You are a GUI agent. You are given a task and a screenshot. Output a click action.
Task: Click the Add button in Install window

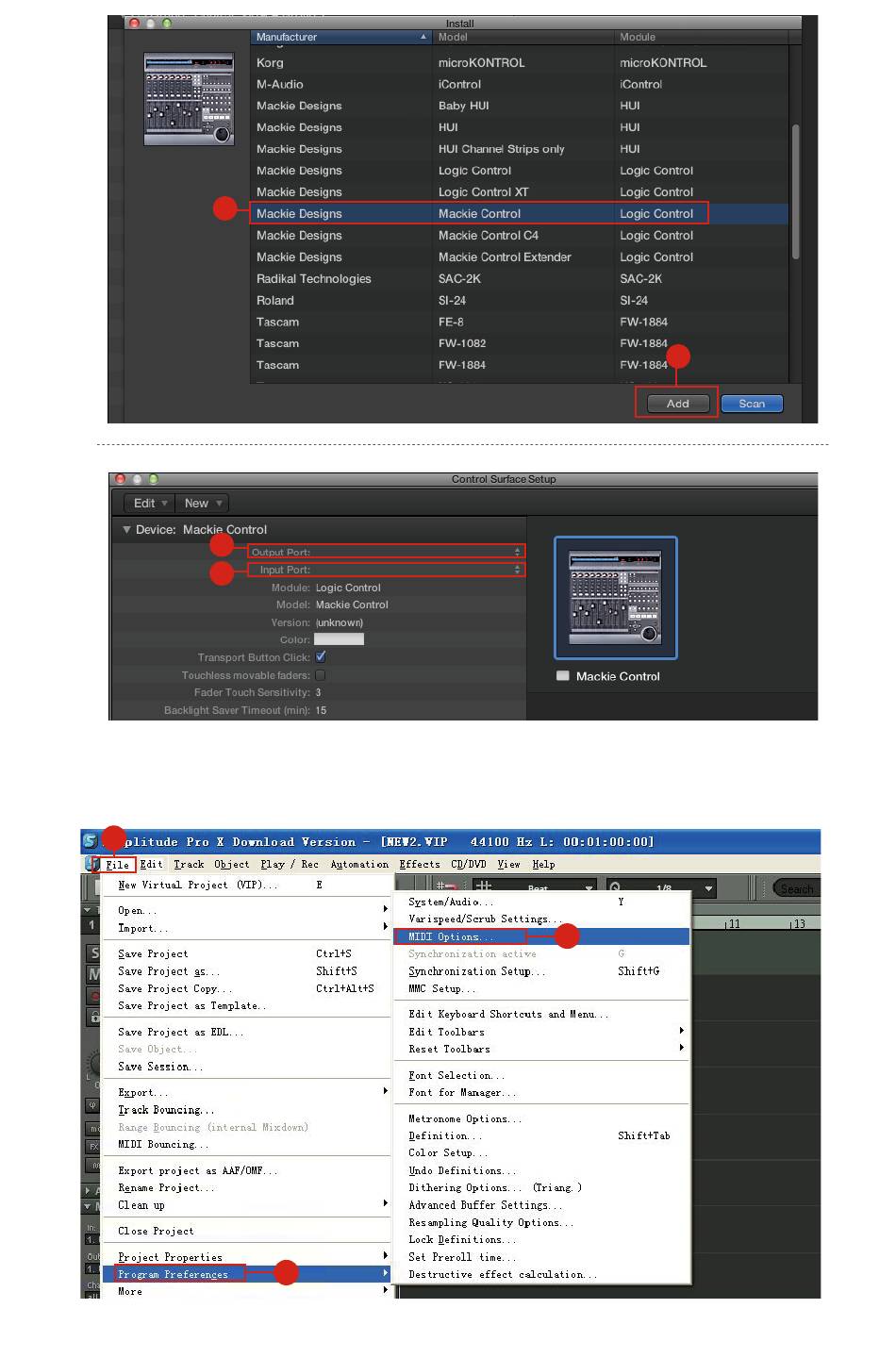point(677,404)
